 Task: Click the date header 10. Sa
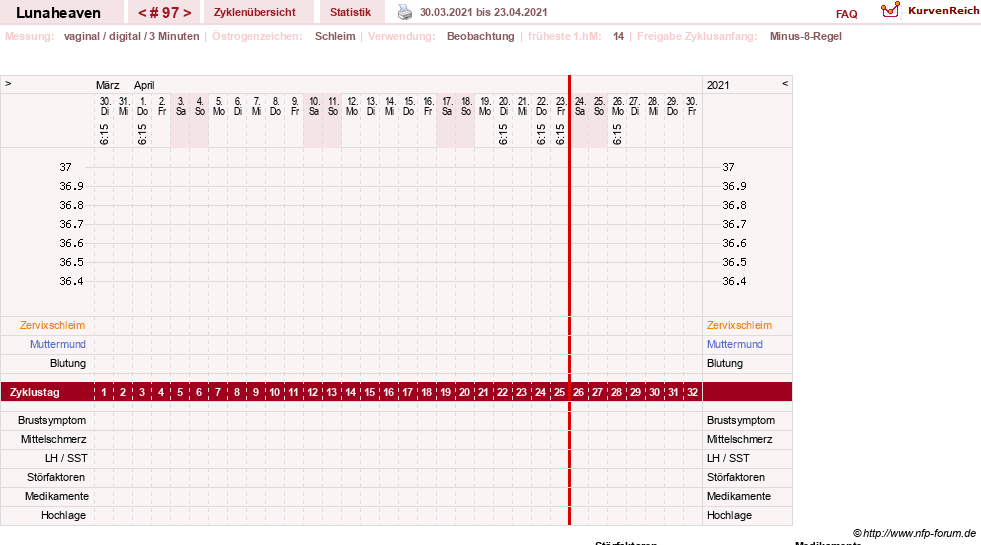(x=314, y=106)
